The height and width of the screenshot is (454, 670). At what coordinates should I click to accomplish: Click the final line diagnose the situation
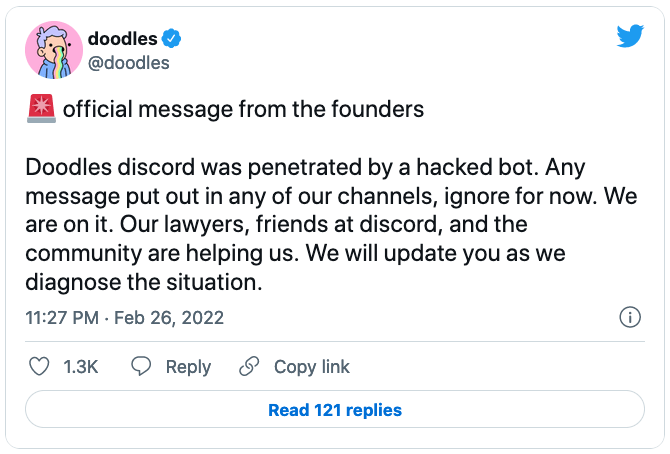click(x=144, y=282)
